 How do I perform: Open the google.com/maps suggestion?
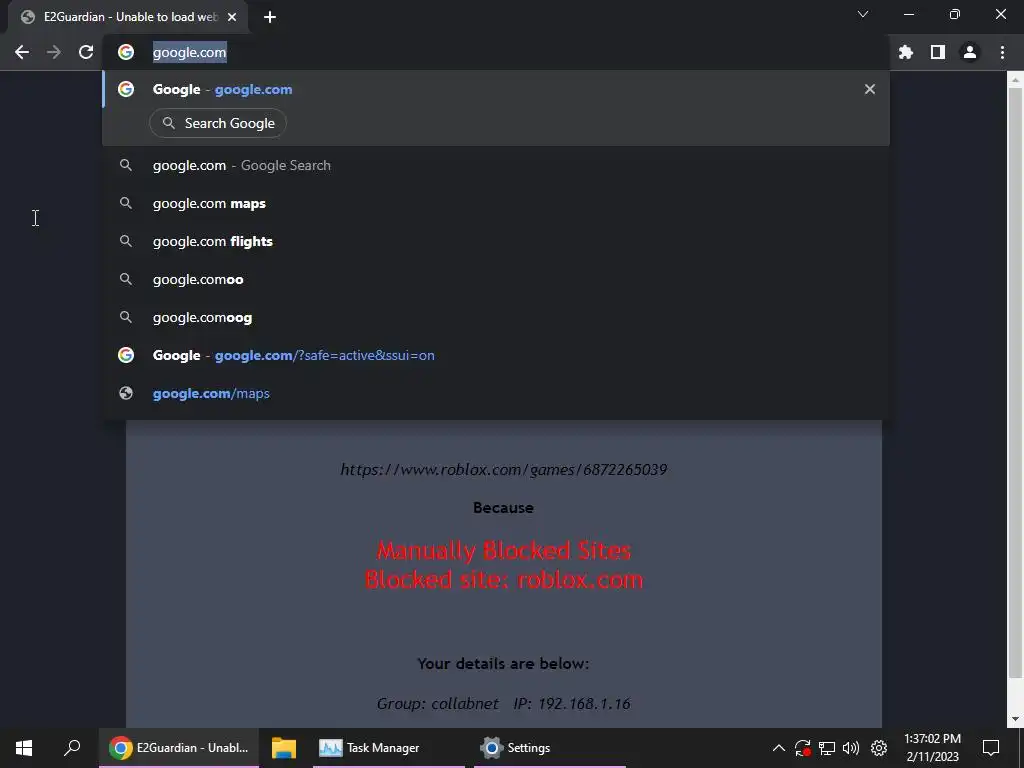click(496, 393)
